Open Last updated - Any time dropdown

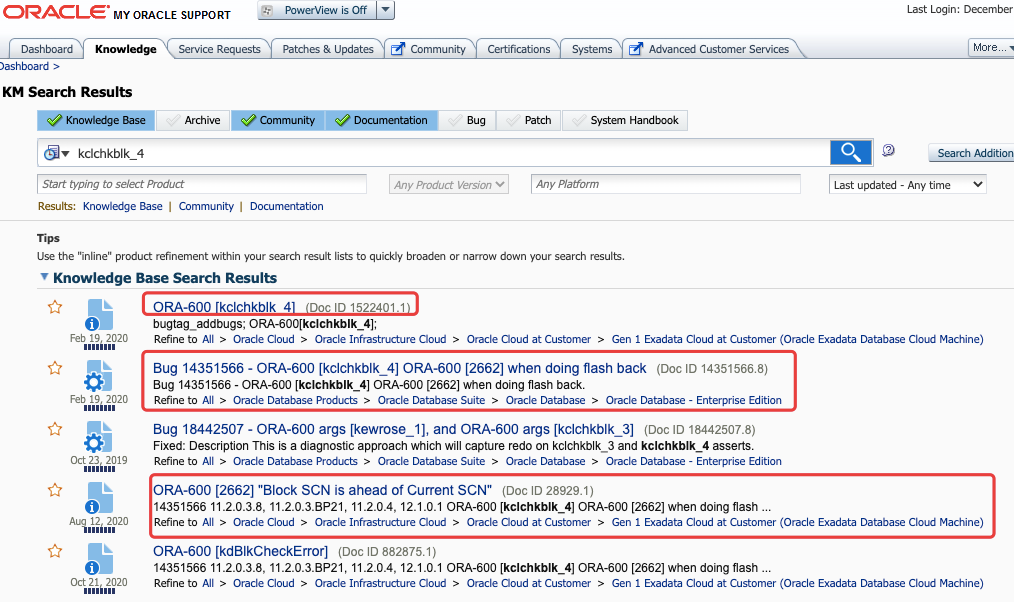907,185
